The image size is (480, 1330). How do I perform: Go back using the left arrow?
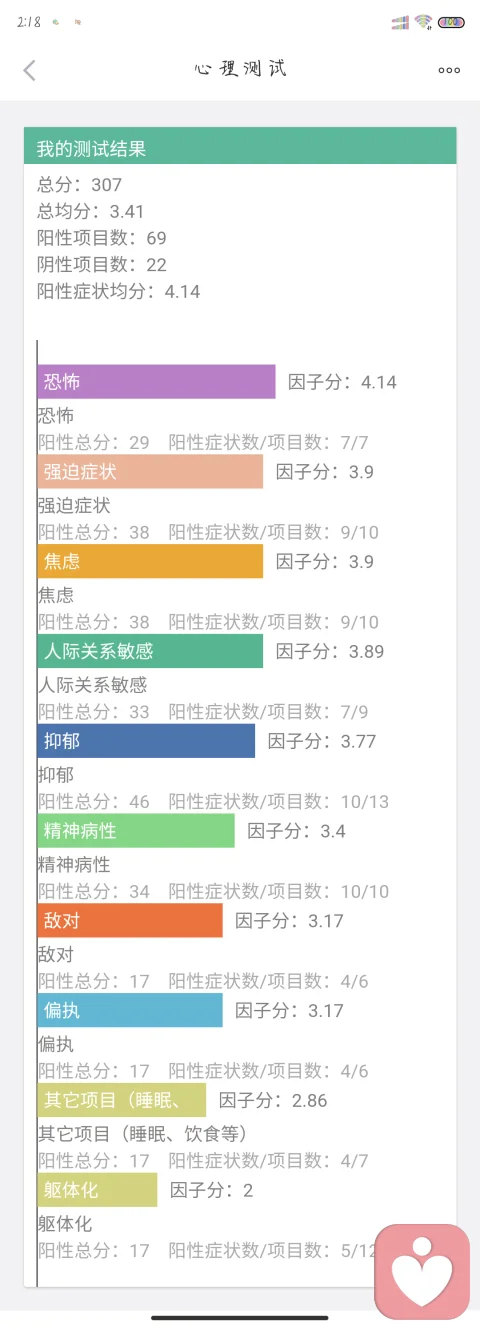[29, 69]
